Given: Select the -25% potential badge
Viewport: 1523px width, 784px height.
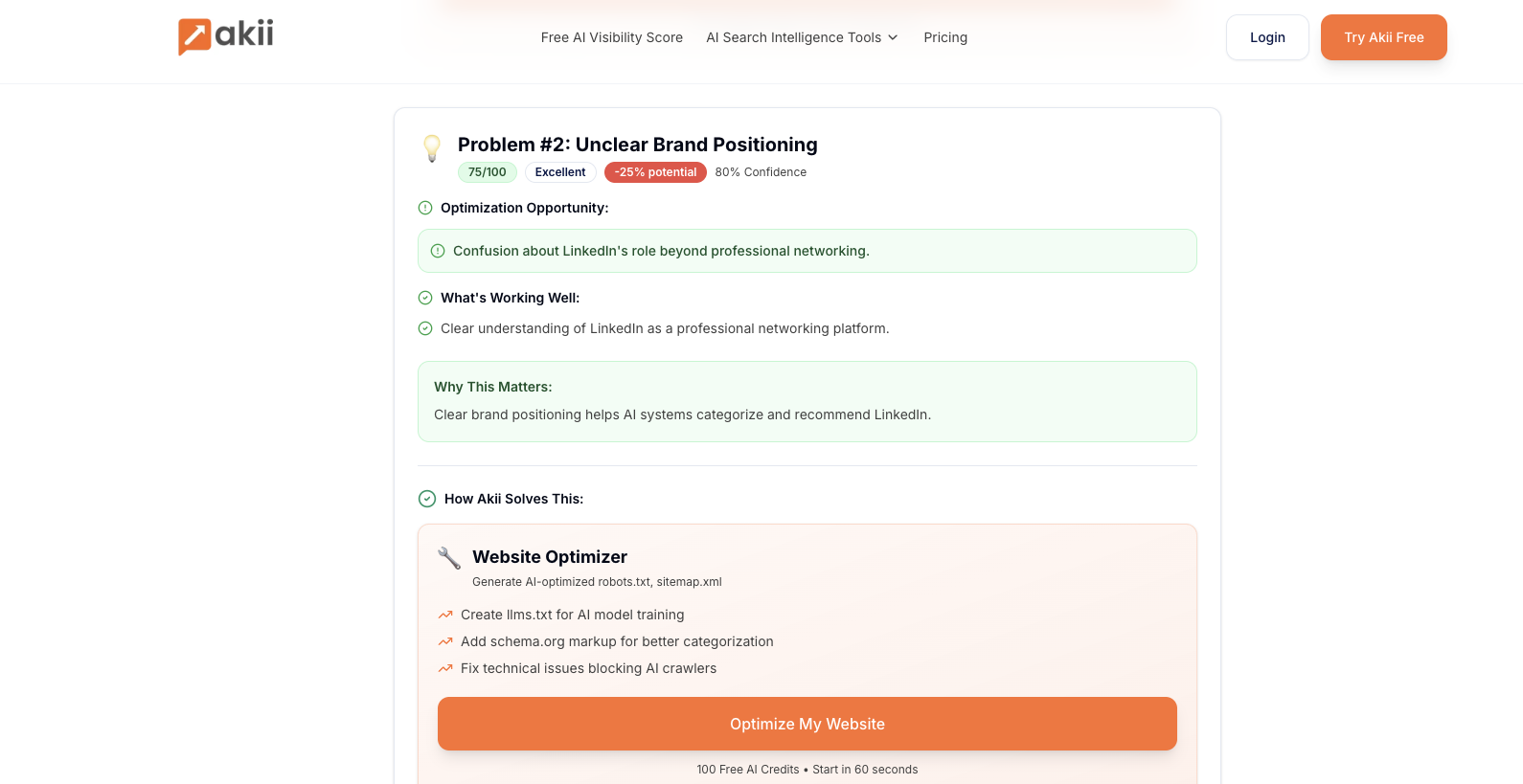Looking at the screenshot, I should [655, 172].
